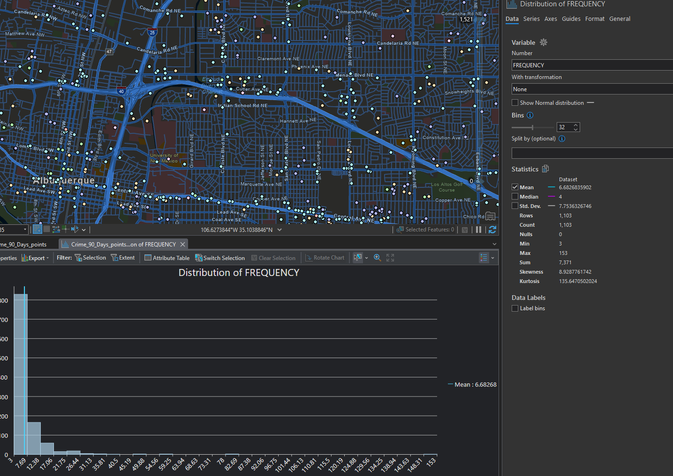This screenshot has width=673, height=476.
Task: Switch to the Axes tab
Action: click(x=550, y=19)
